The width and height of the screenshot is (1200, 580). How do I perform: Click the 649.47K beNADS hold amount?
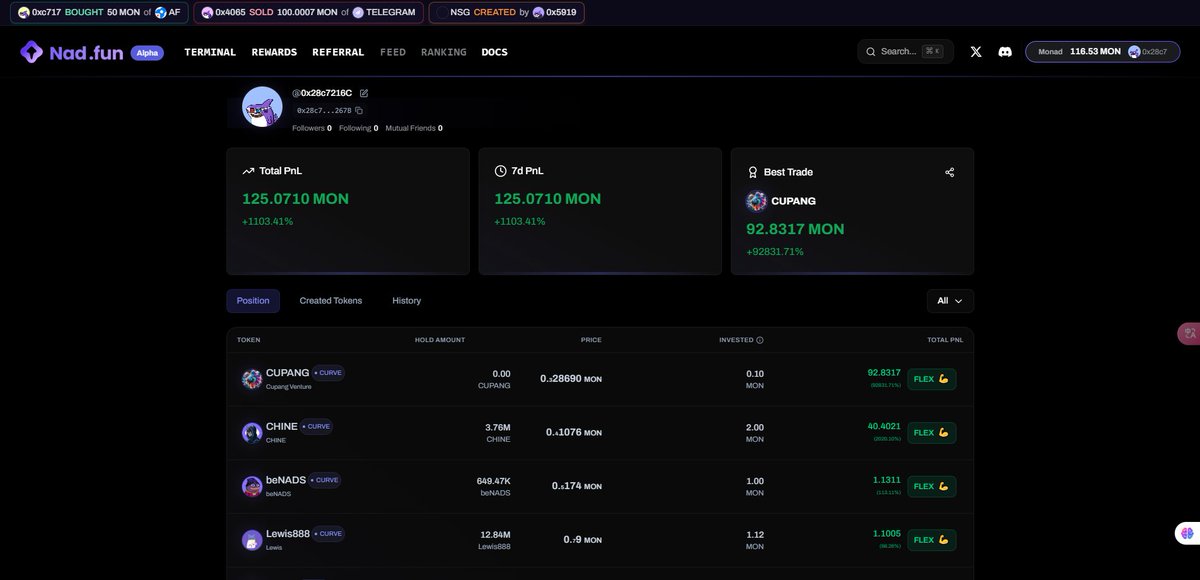click(x=494, y=481)
